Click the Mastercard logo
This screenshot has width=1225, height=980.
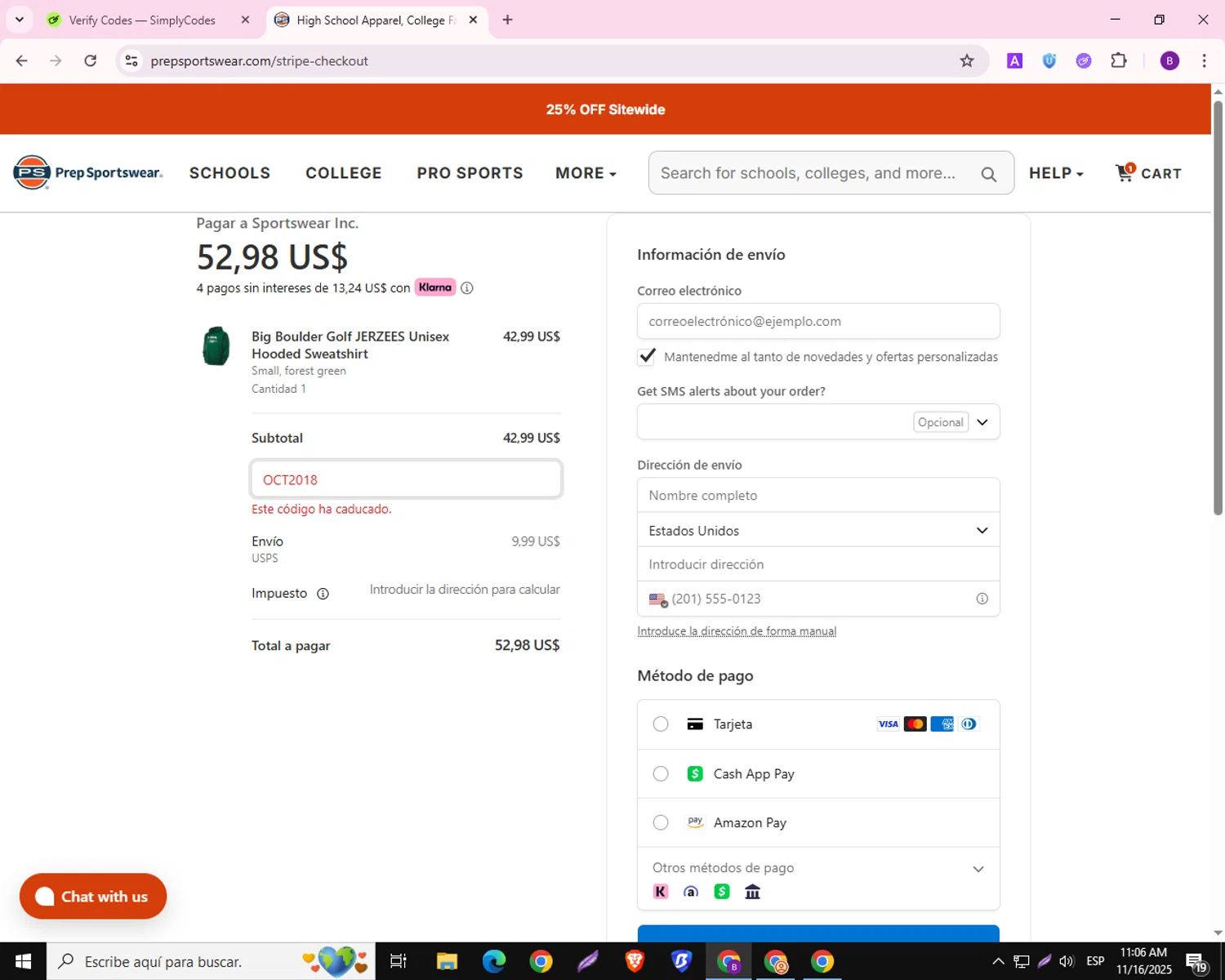pos(915,724)
